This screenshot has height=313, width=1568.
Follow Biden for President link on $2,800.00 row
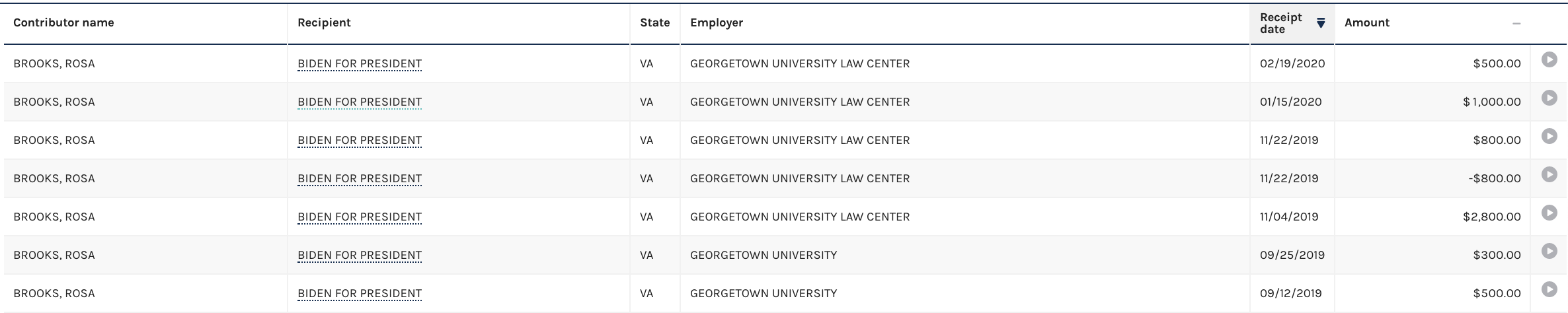tap(360, 217)
